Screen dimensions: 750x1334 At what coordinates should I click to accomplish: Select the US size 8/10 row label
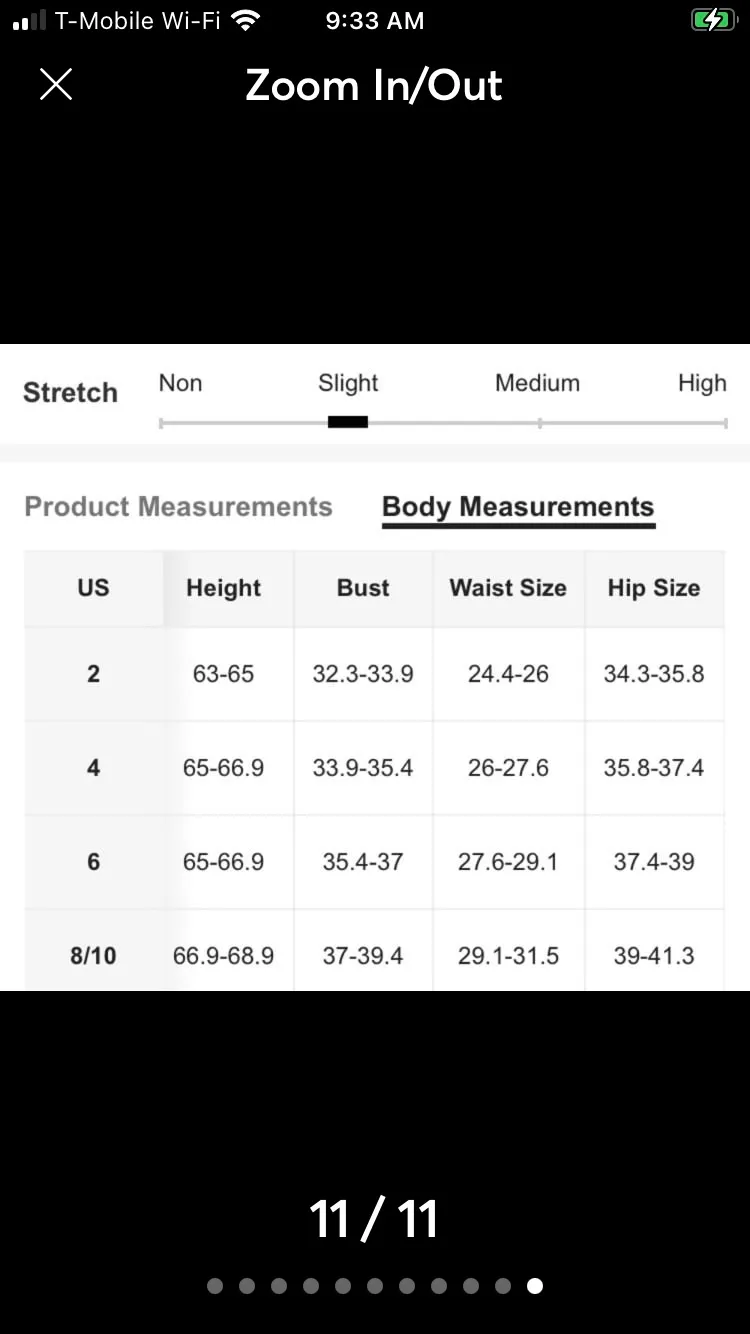point(93,955)
